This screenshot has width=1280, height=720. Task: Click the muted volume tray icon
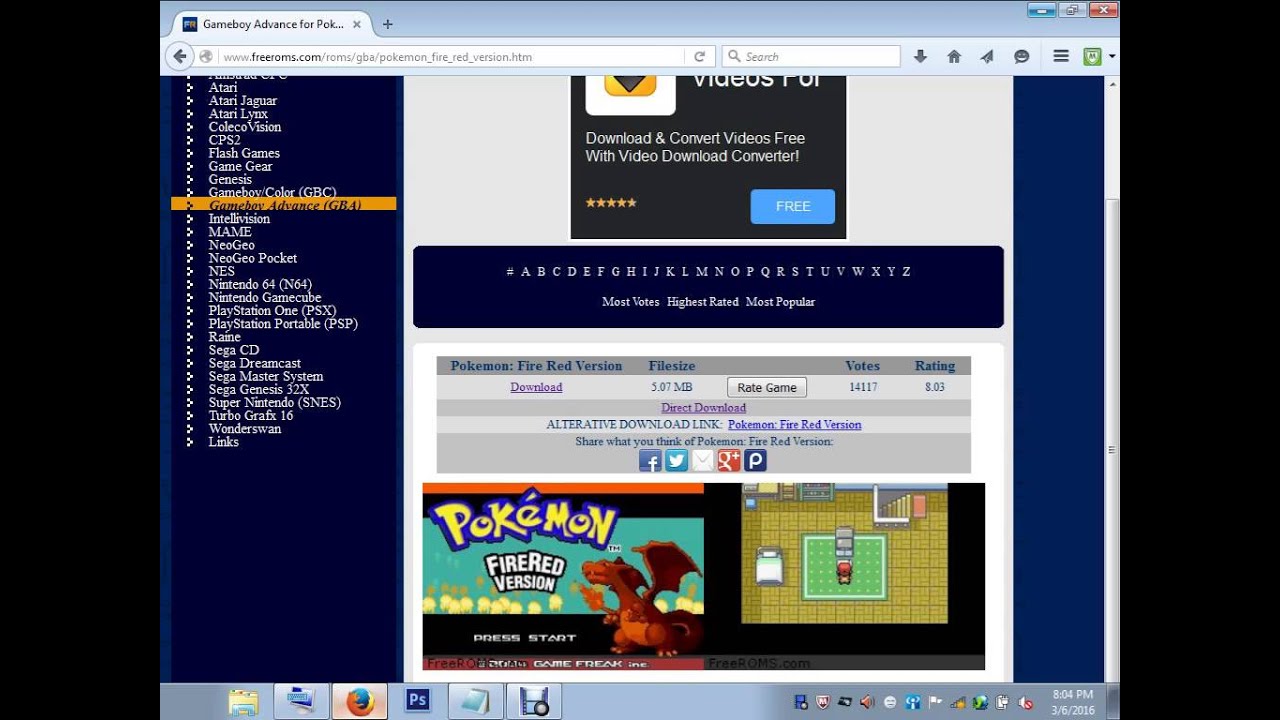click(x=1026, y=702)
